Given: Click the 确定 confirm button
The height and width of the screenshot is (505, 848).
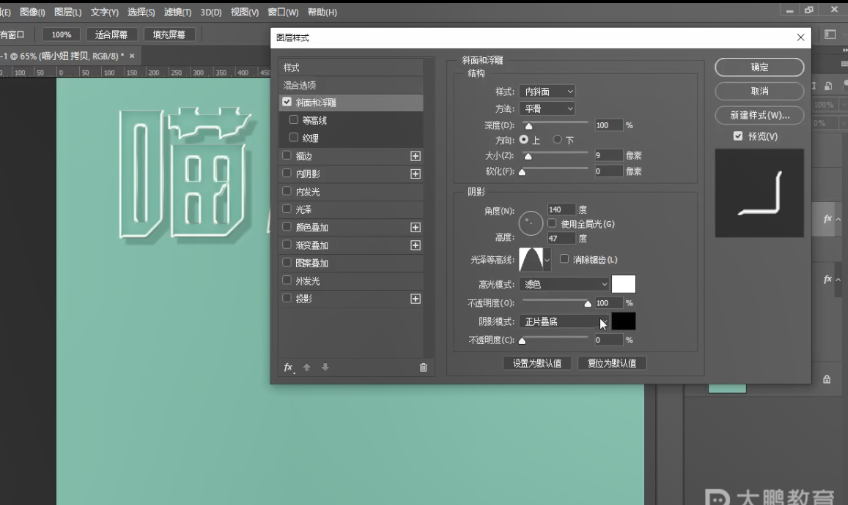Looking at the screenshot, I should pyautogui.click(x=759, y=67).
